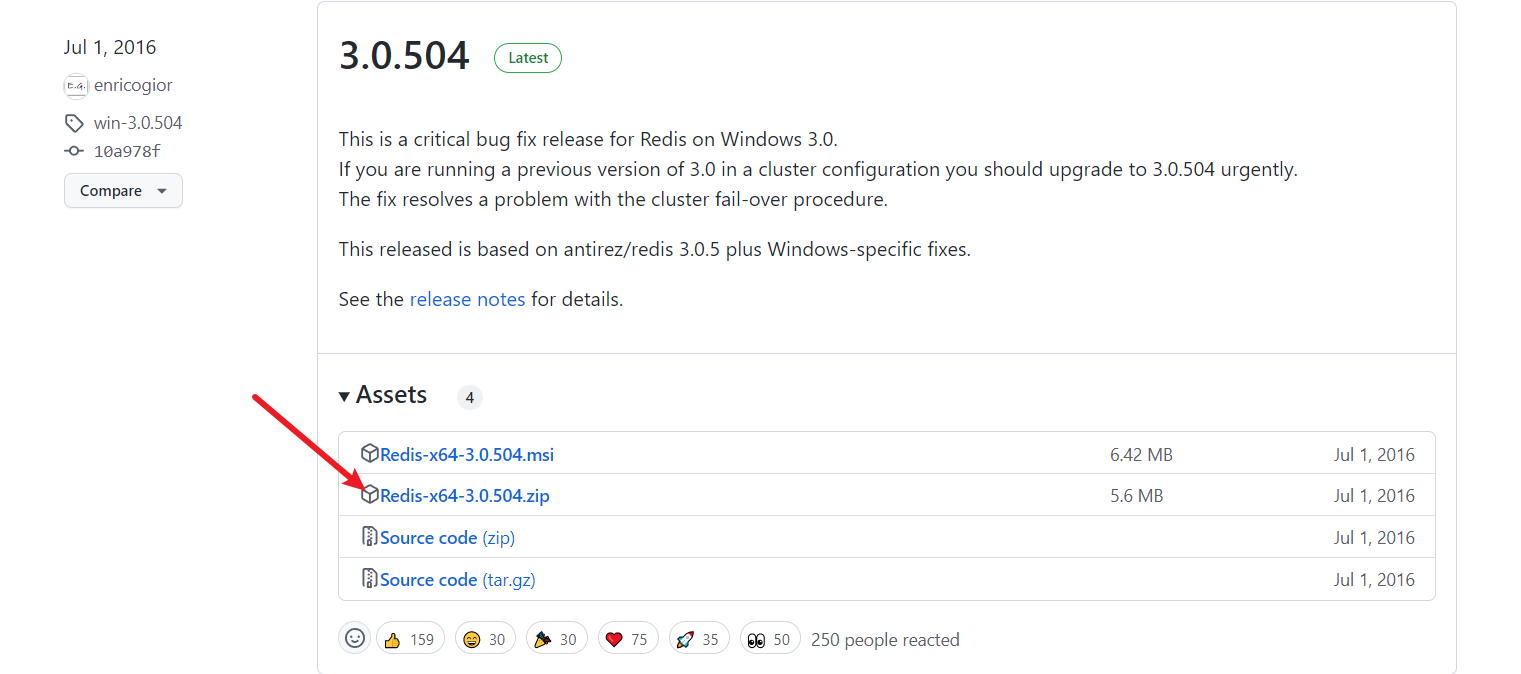The height and width of the screenshot is (674, 1521).
Task: Open the win-3.0.504 tag link
Action: pyautogui.click(x=138, y=123)
